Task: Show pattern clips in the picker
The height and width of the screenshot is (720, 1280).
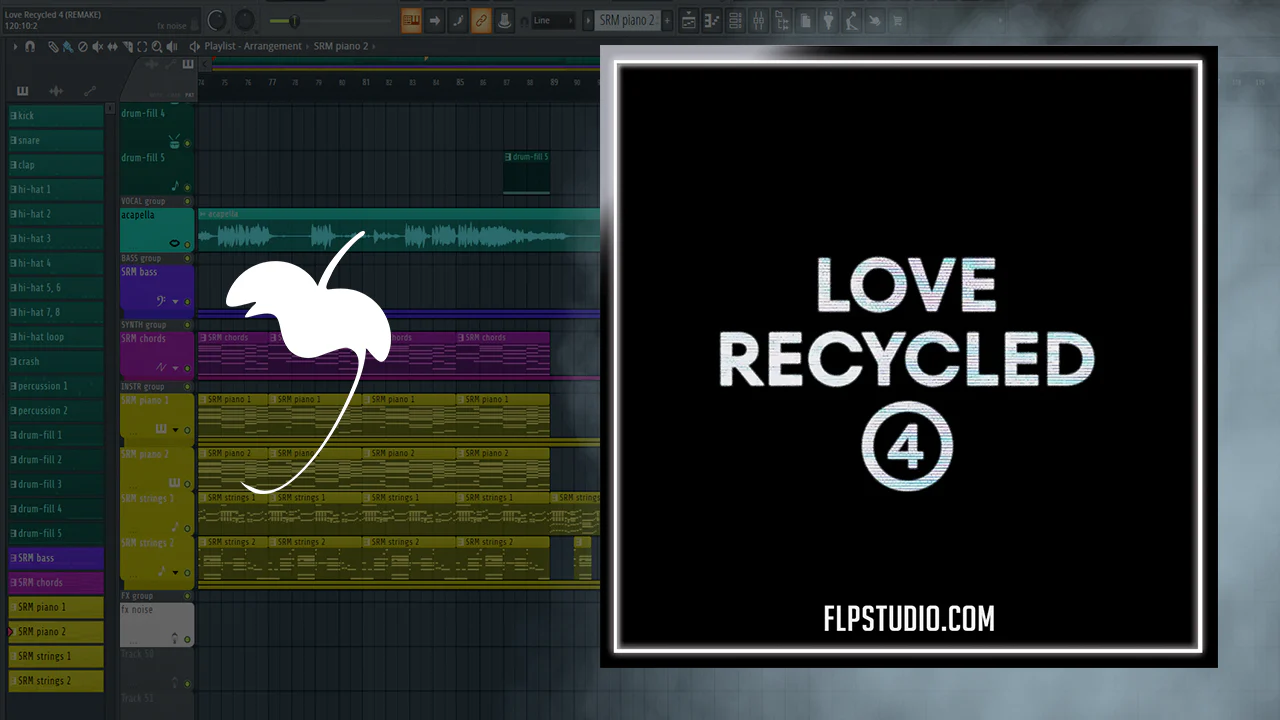Action: [x=23, y=91]
